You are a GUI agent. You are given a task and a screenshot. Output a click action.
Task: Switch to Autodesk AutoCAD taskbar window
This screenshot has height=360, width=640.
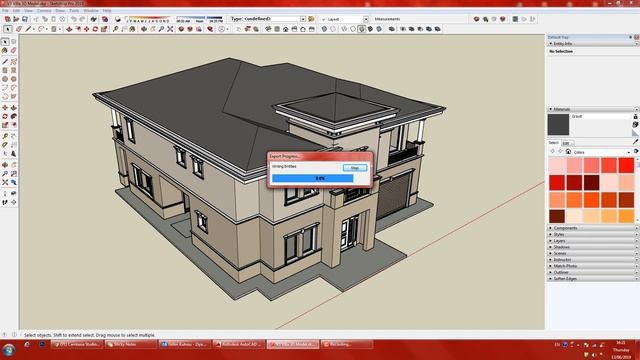tap(239, 344)
